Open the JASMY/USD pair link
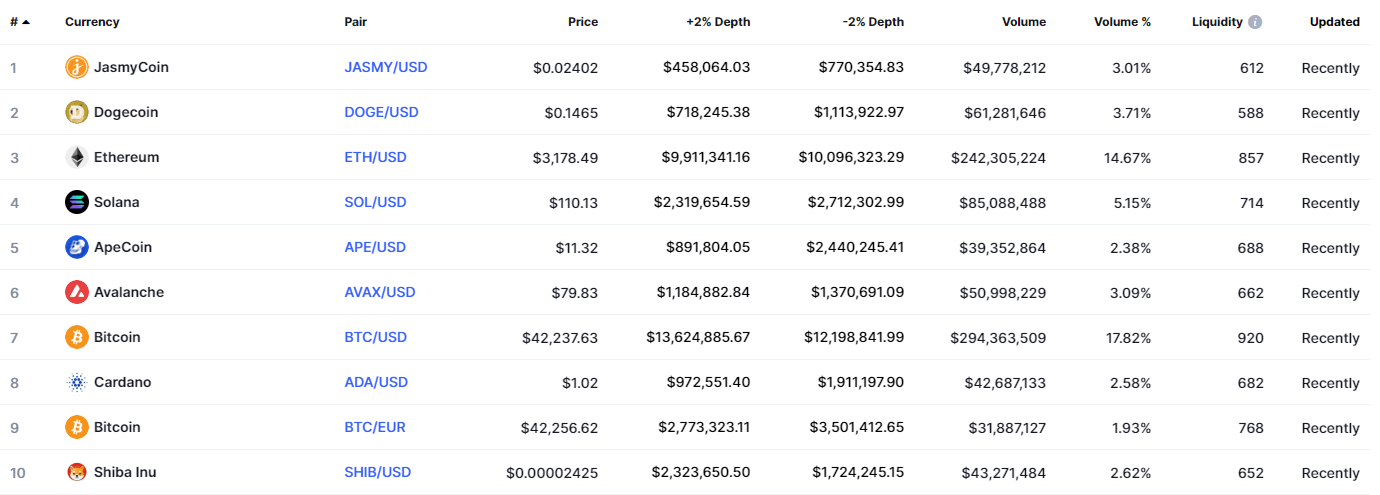 pos(385,67)
